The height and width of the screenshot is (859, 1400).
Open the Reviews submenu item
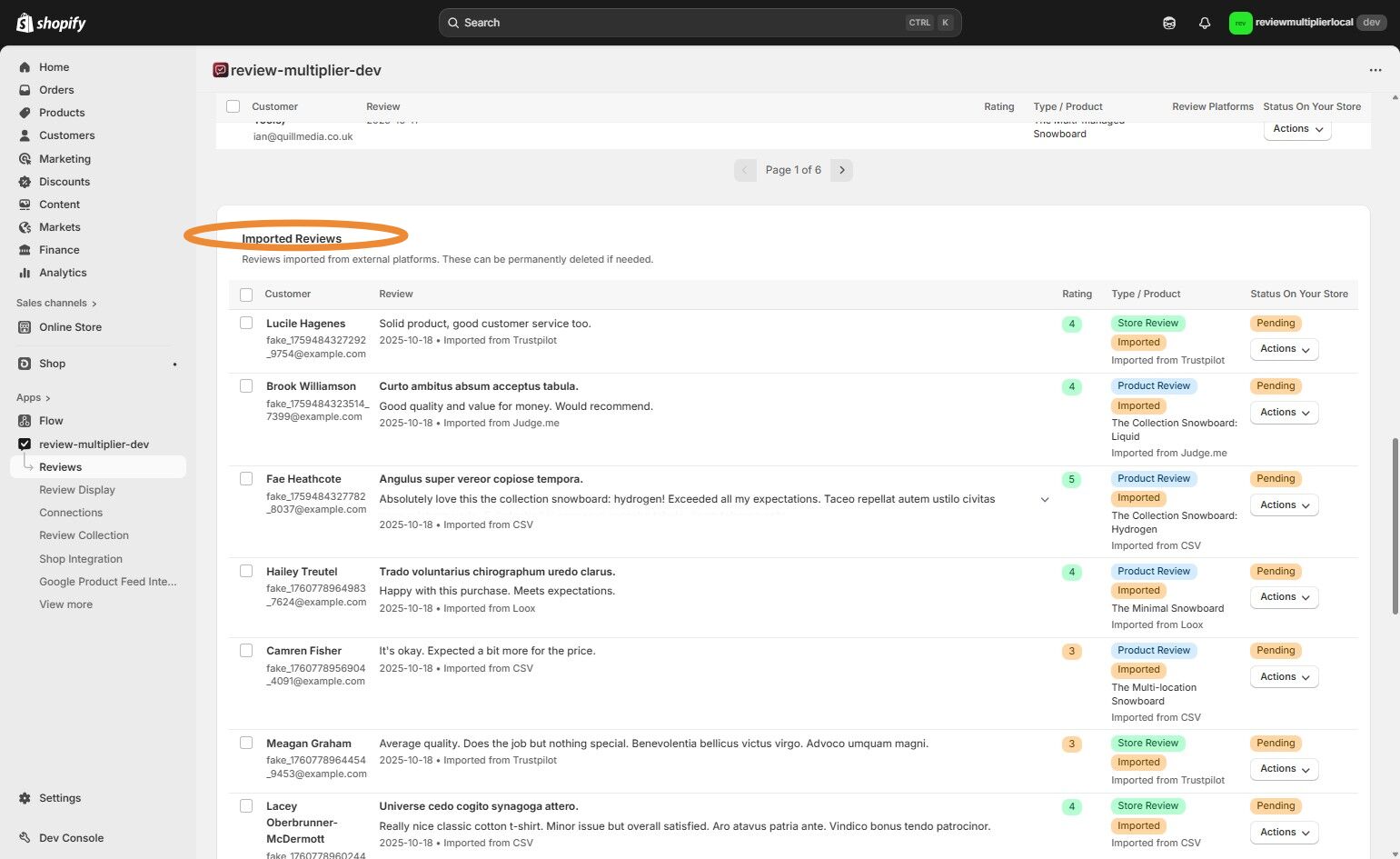coord(98,467)
